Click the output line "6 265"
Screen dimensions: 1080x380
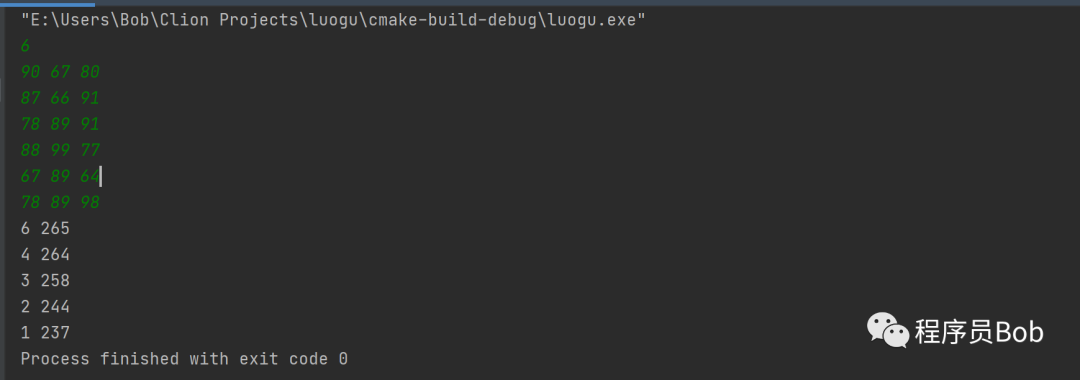pyautogui.click(x=45, y=229)
